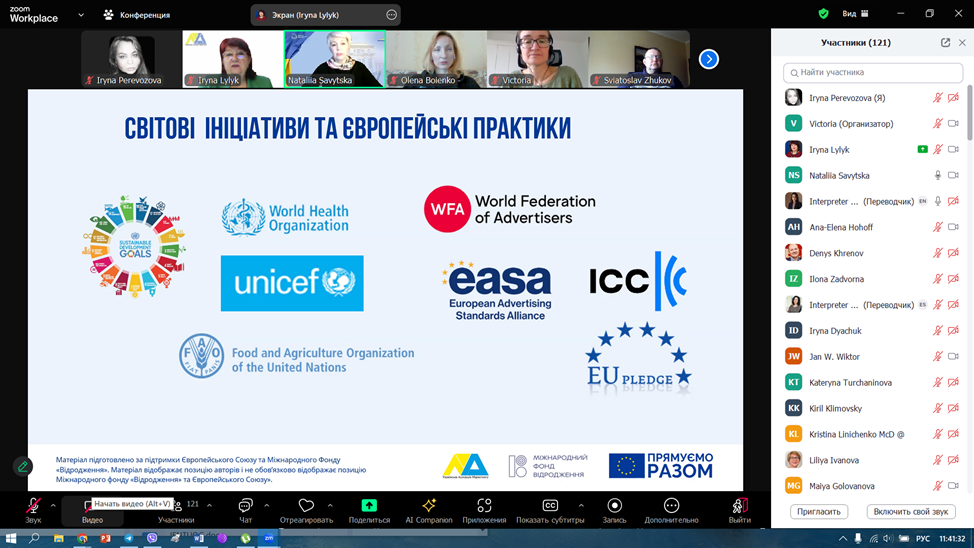
Task: Select Nataliia Savytska video thumbnail
Action: 334,59
